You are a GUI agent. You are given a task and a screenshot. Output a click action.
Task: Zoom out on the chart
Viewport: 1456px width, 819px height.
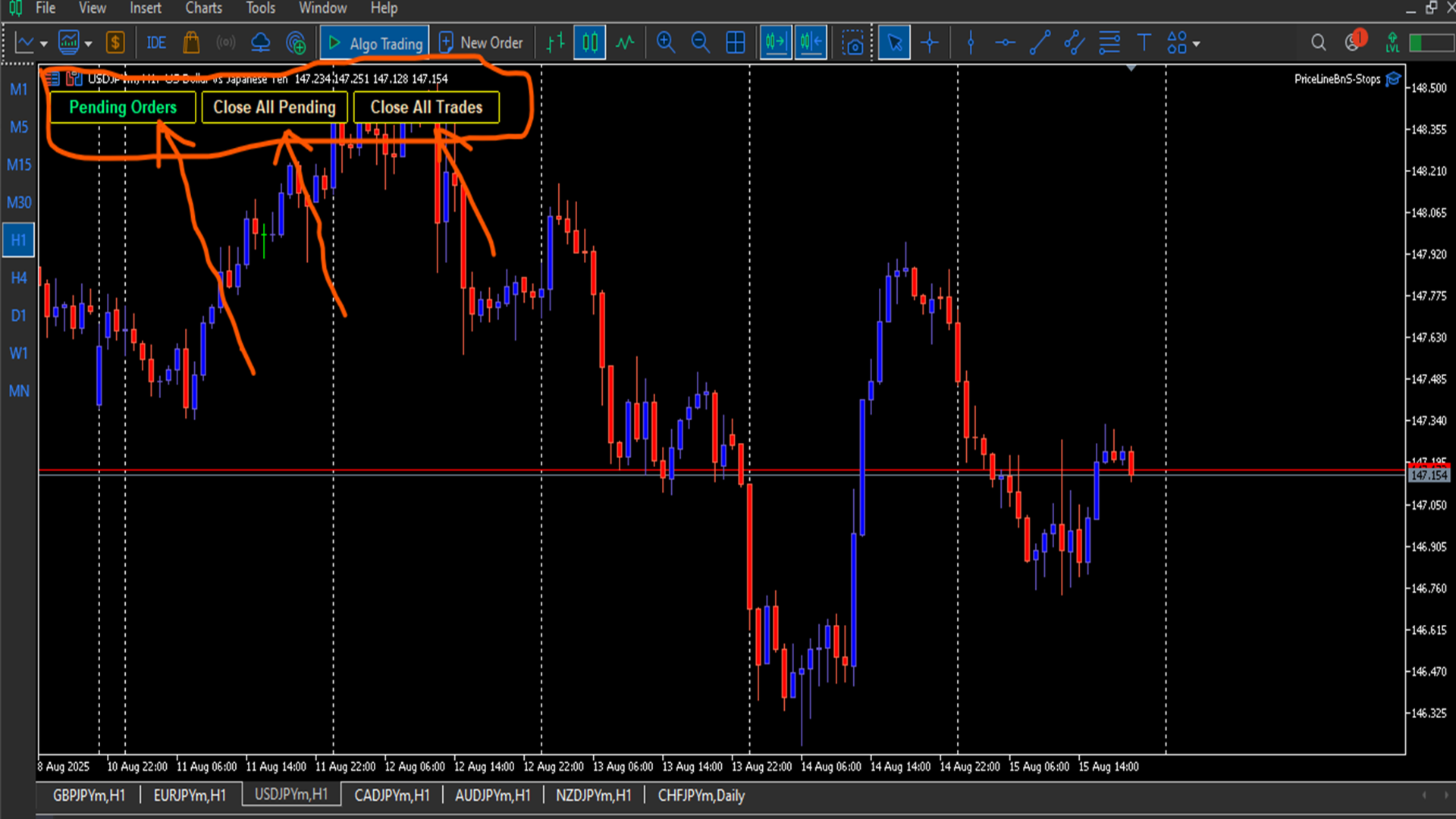tap(701, 43)
